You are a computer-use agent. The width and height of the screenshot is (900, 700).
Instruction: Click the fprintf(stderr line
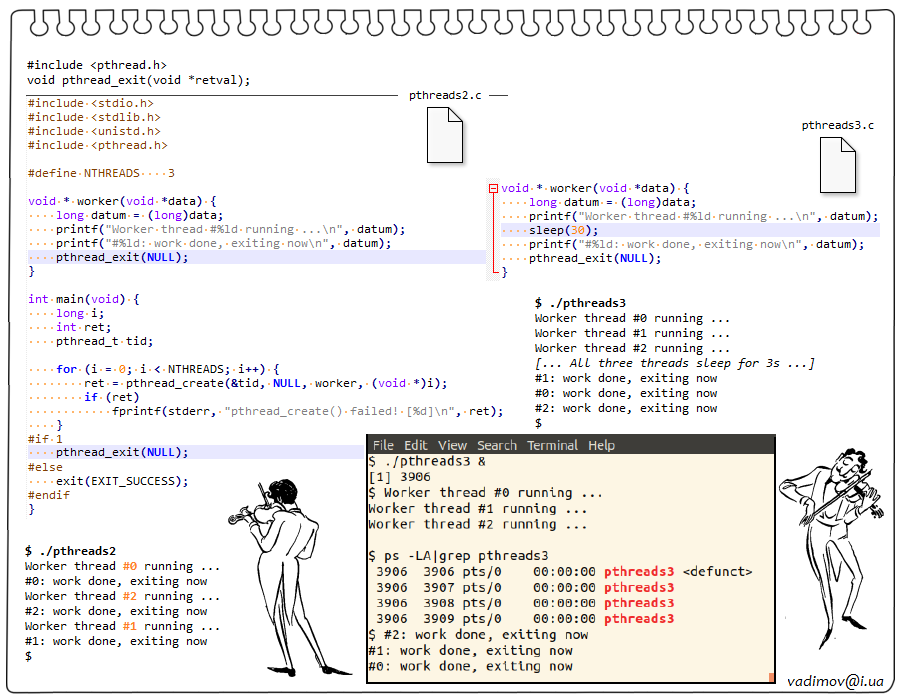point(308,411)
